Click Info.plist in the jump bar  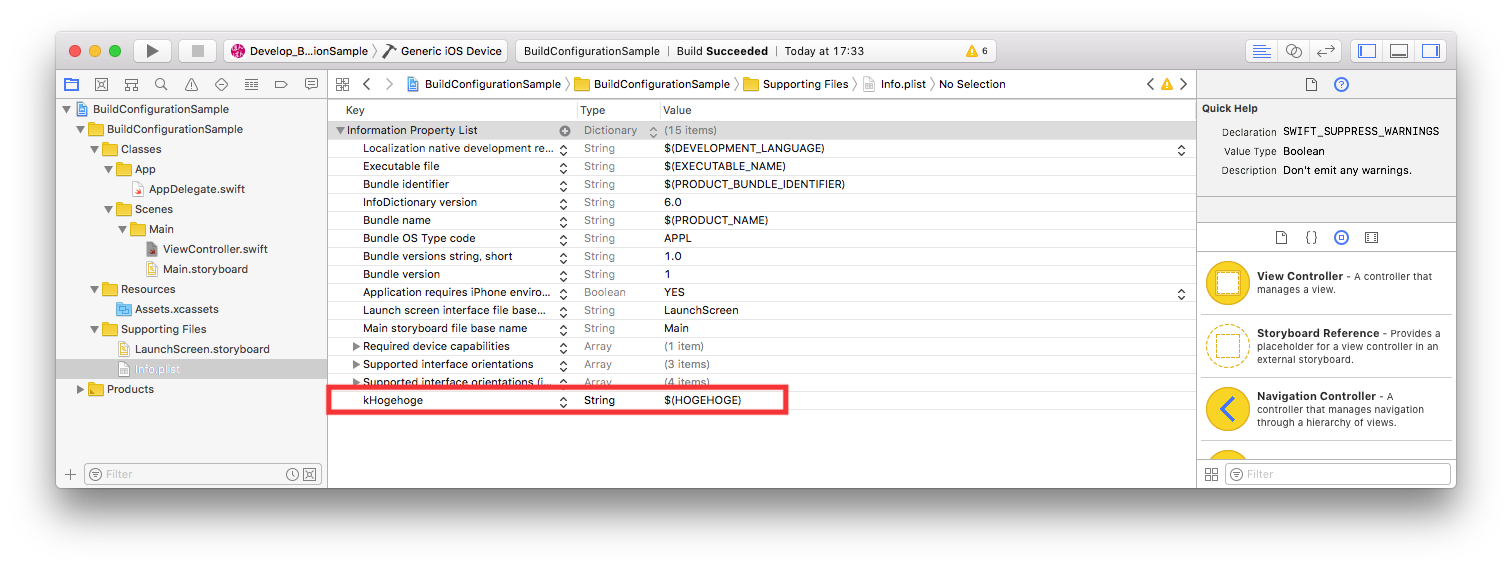click(x=894, y=84)
